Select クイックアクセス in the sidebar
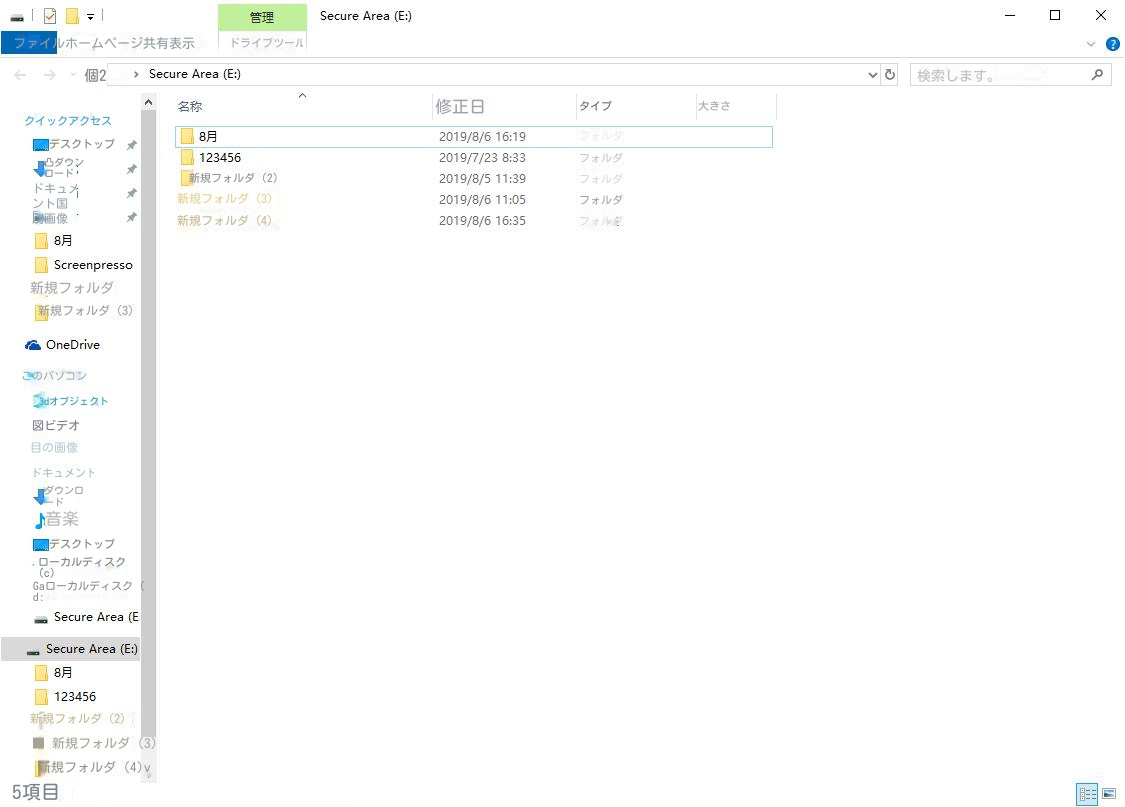Screen dimensions: 1125x807 [x=68, y=121]
